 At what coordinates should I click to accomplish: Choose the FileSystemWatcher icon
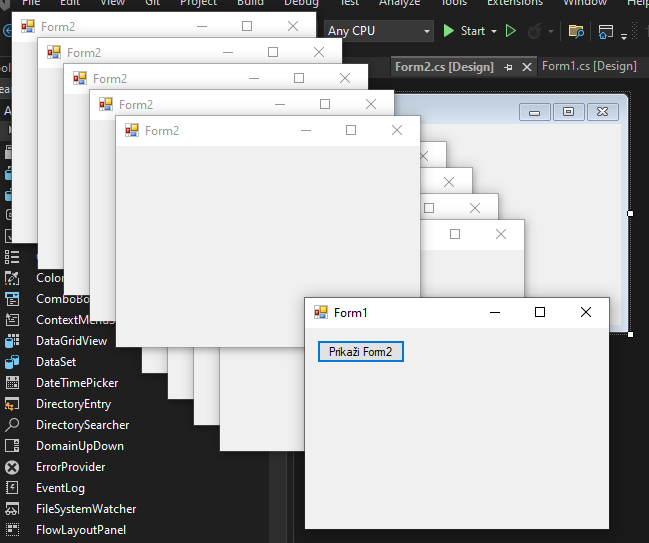pyautogui.click(x=13, y=509)
